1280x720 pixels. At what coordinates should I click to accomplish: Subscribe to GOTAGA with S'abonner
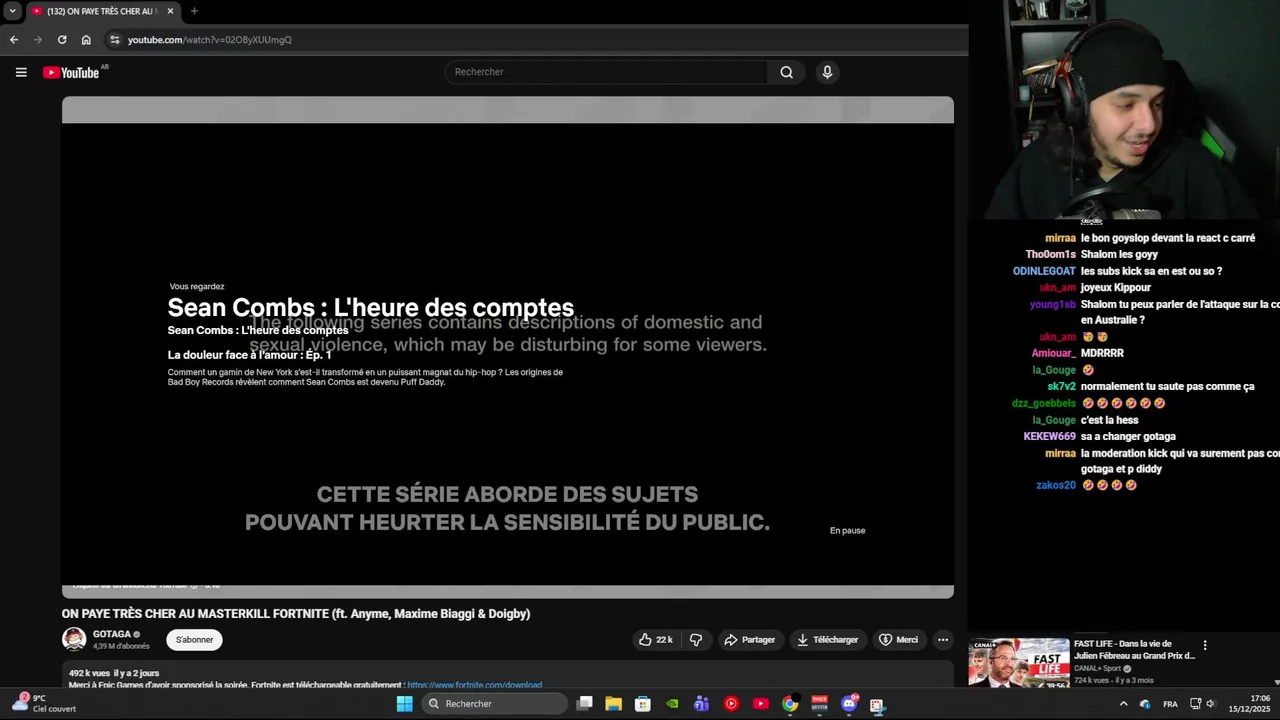194,640
